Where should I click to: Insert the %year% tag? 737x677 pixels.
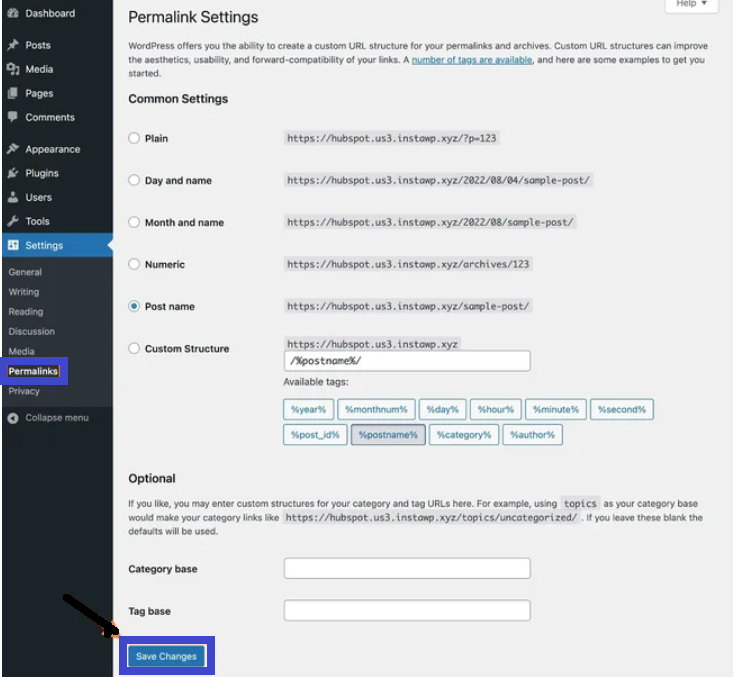tap(308, 409)
